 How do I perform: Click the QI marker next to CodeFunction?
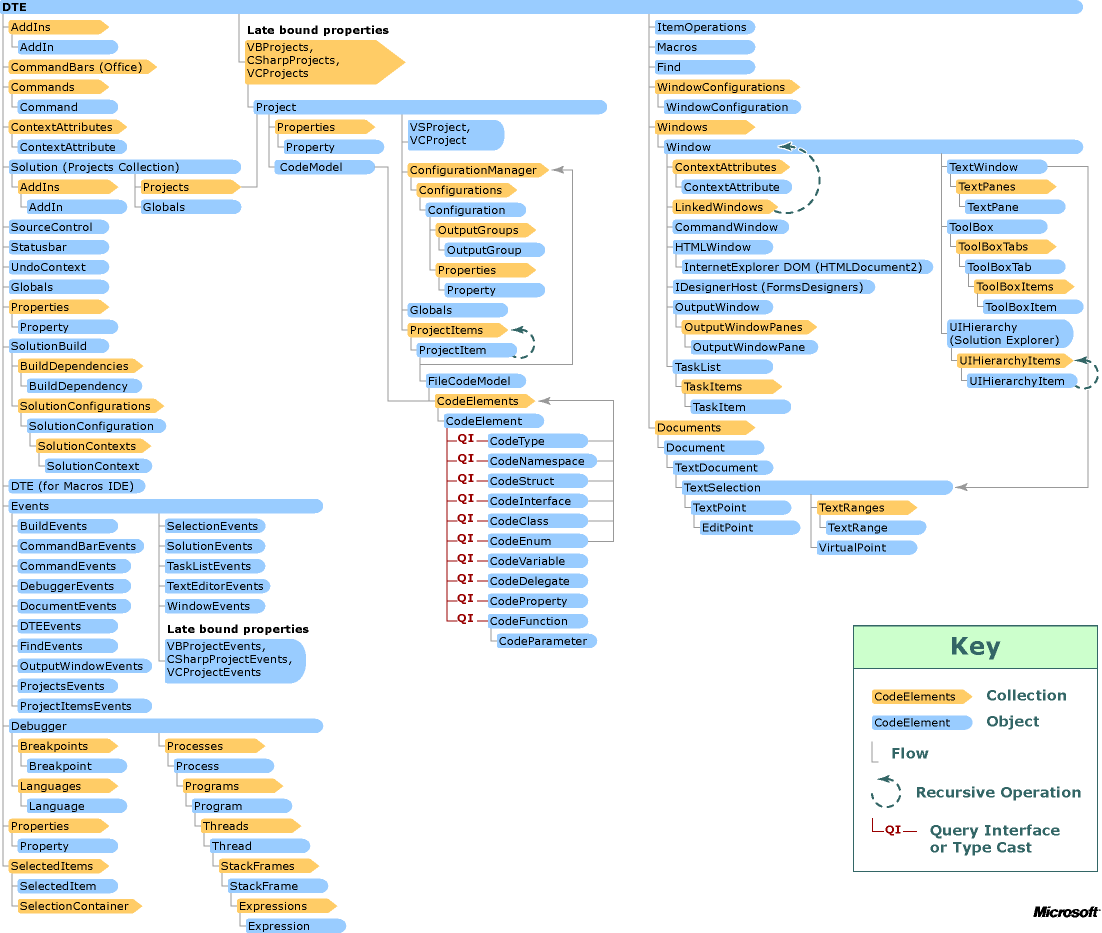coord(463,618)
